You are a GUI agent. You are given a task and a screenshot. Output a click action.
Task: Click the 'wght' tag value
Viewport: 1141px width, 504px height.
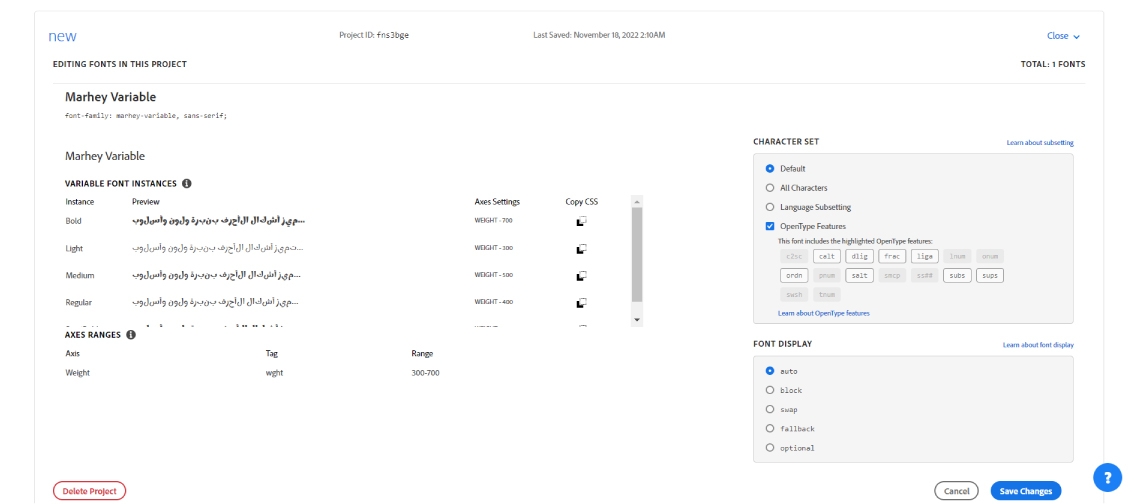tap(274, 373)
